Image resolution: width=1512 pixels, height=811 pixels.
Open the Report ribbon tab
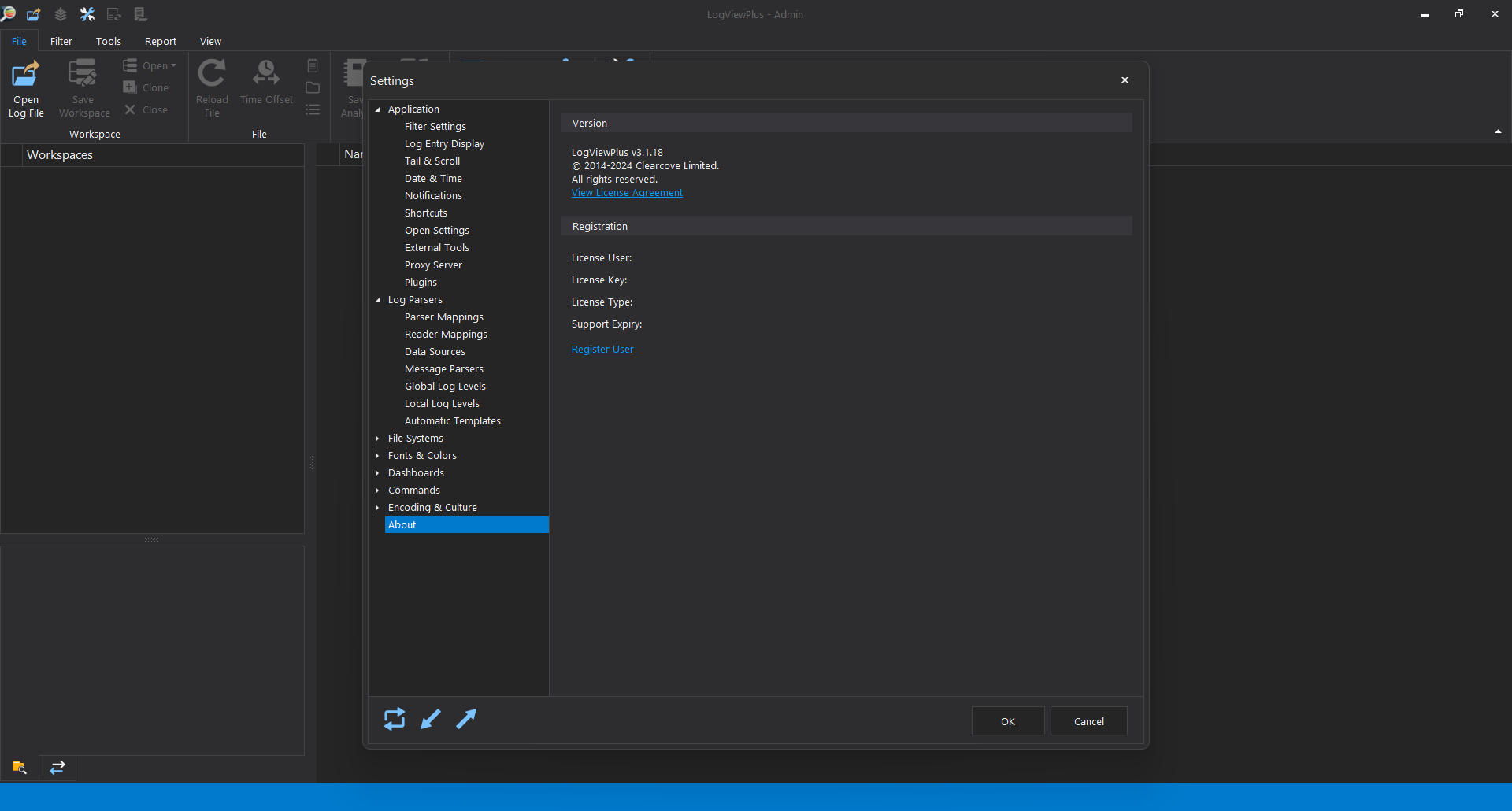tap(161, 41)
